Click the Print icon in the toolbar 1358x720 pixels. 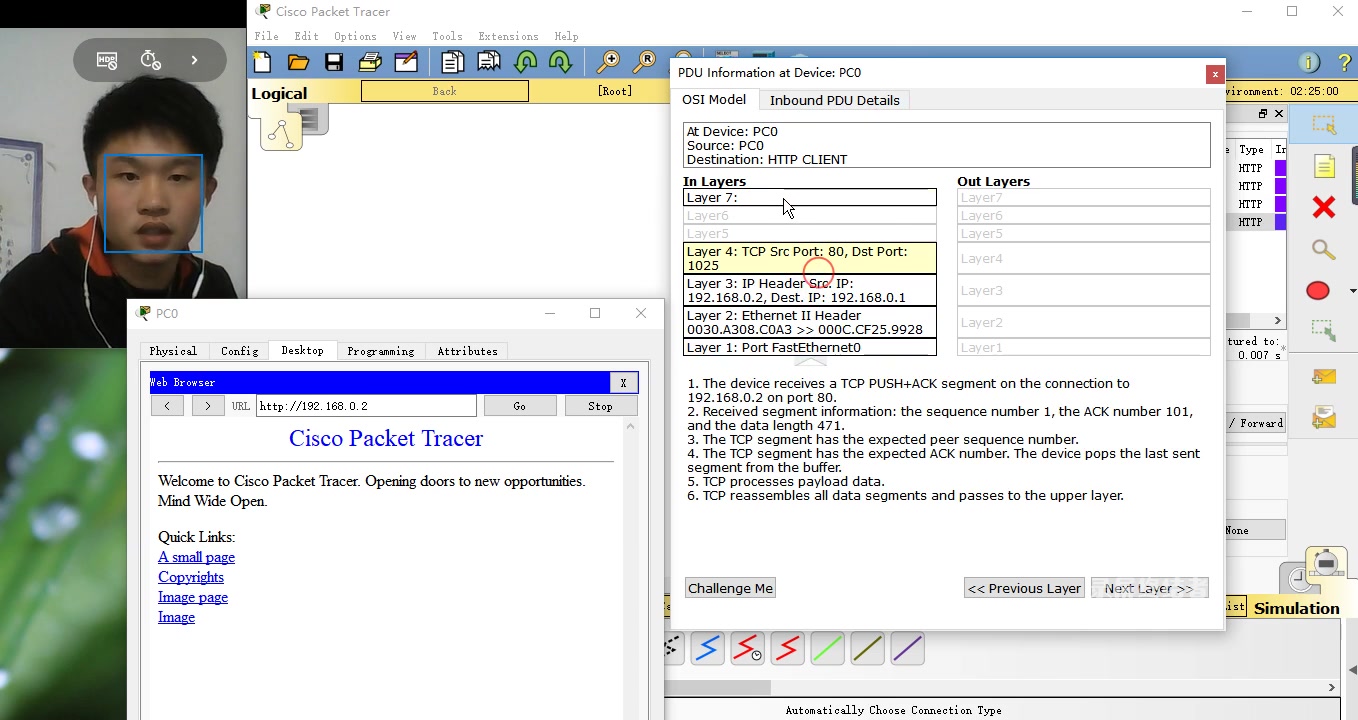pyautogui.click(x=370, y=62)
